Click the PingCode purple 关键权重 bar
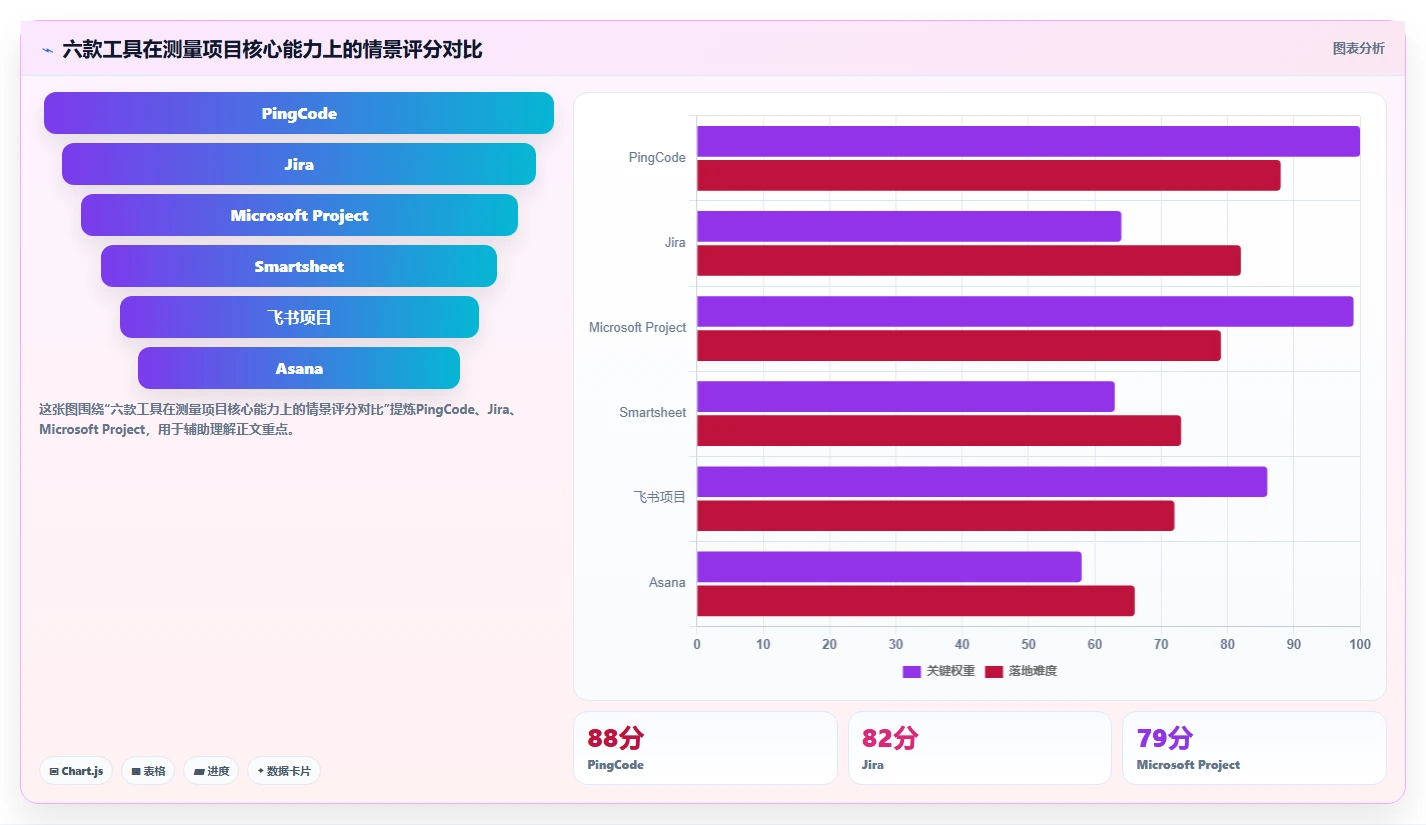 click(1028, 141)
